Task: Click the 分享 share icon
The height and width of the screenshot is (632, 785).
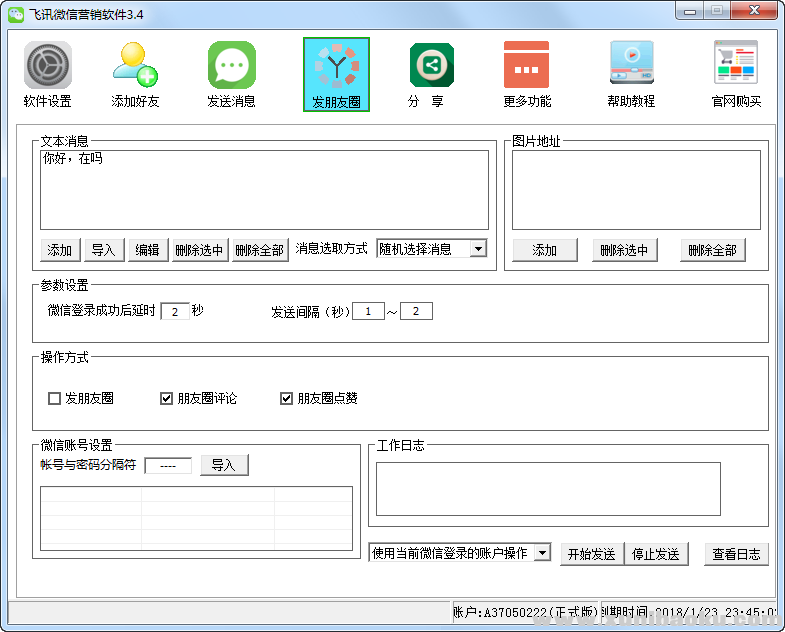Action: (431, 66)
